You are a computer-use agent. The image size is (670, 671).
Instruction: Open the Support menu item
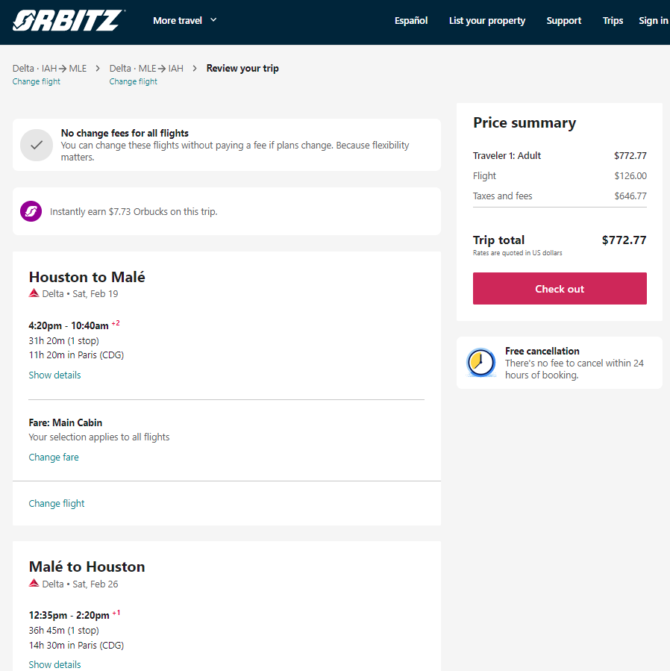pos(563,20)
